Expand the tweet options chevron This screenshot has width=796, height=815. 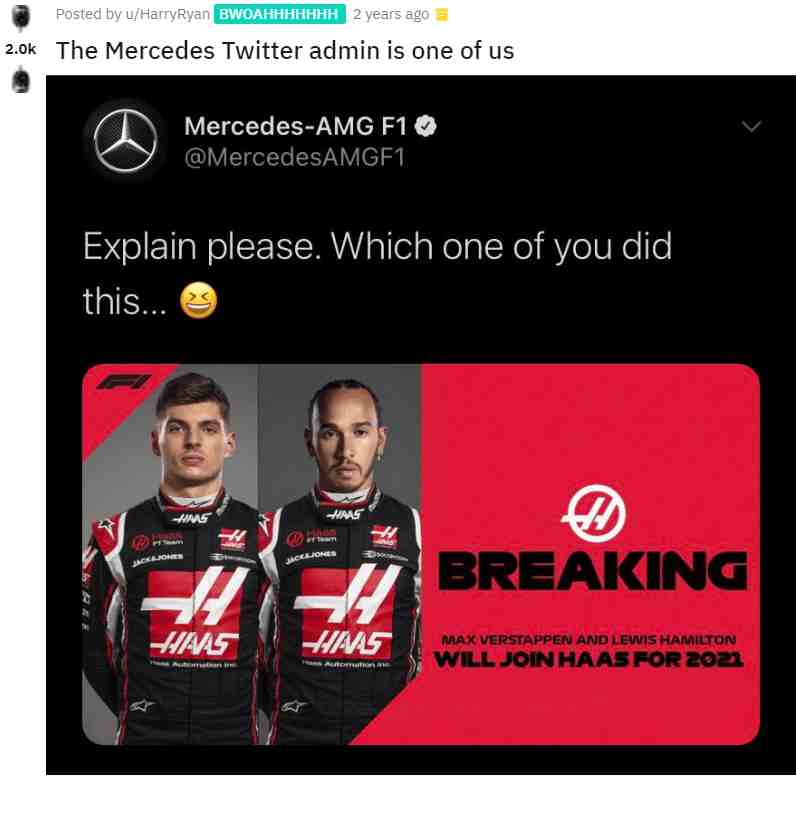pos(751,126)
